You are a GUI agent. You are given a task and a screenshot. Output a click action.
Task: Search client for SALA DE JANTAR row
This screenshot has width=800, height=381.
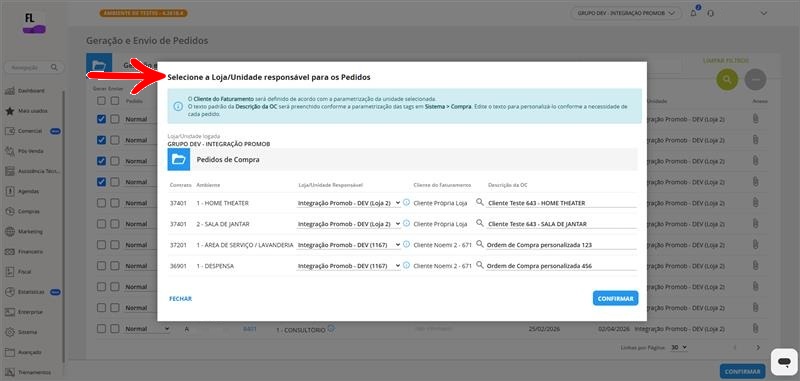click(x=480, y=223)
